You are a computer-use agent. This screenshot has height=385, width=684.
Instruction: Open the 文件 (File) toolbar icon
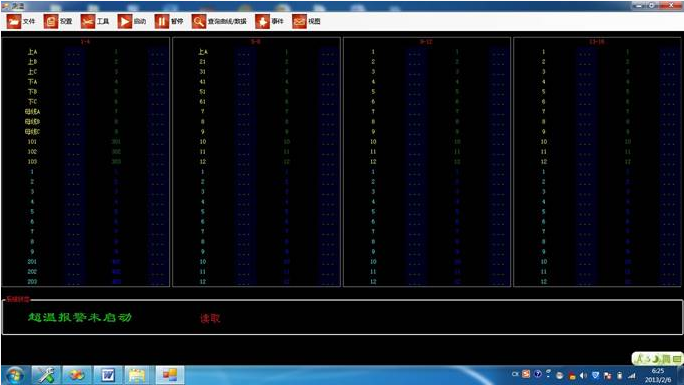[x=14, y=21]
